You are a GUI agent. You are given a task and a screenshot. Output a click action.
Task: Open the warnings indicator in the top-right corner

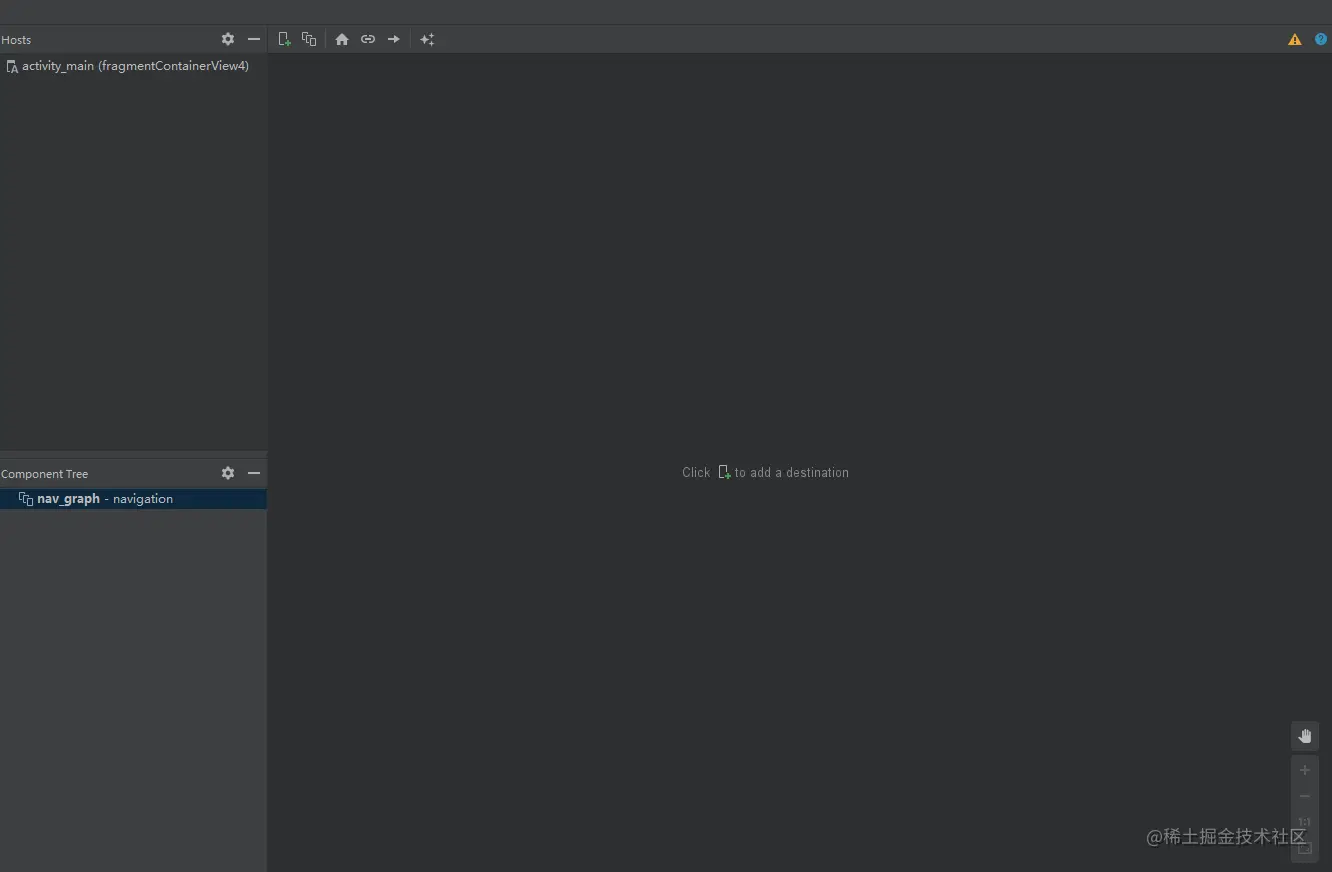pos(1295,39)
